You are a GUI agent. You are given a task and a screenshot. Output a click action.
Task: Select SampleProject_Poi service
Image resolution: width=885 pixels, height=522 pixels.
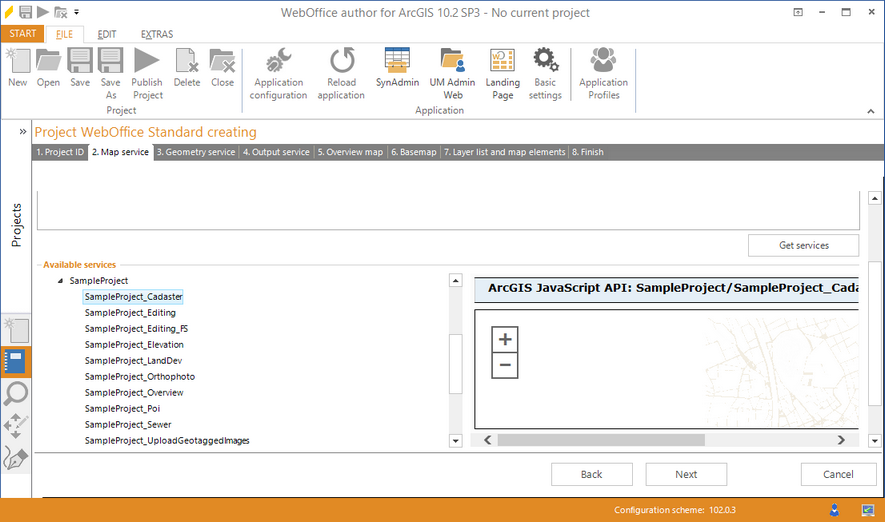point(122,409)
